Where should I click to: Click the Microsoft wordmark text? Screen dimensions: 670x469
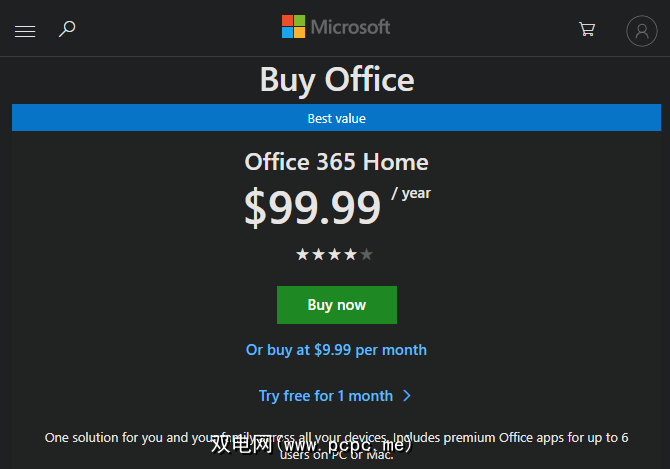[350, 27]
